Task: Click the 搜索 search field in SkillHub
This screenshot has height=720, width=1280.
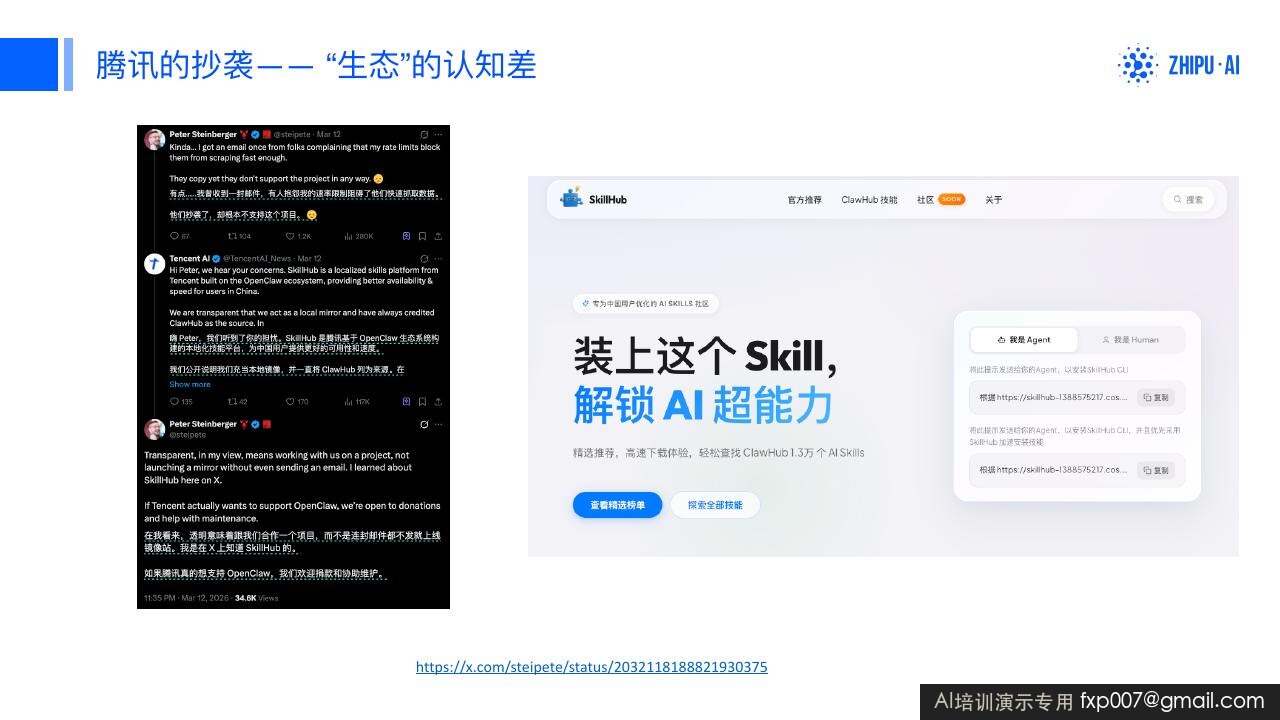Action: (x=1188, y=199)
